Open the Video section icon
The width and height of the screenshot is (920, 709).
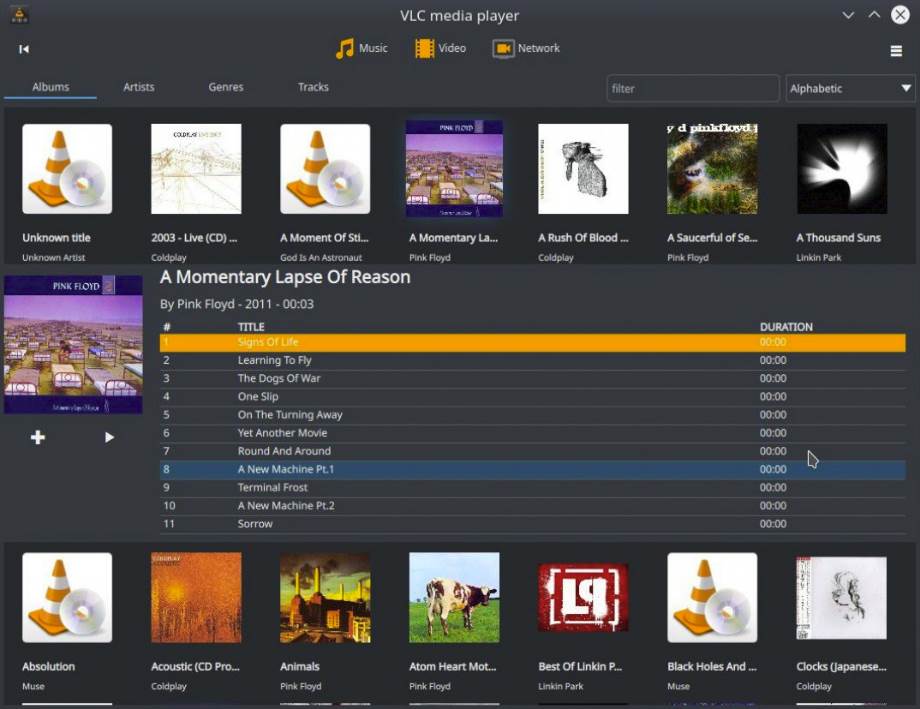point(423,47)
